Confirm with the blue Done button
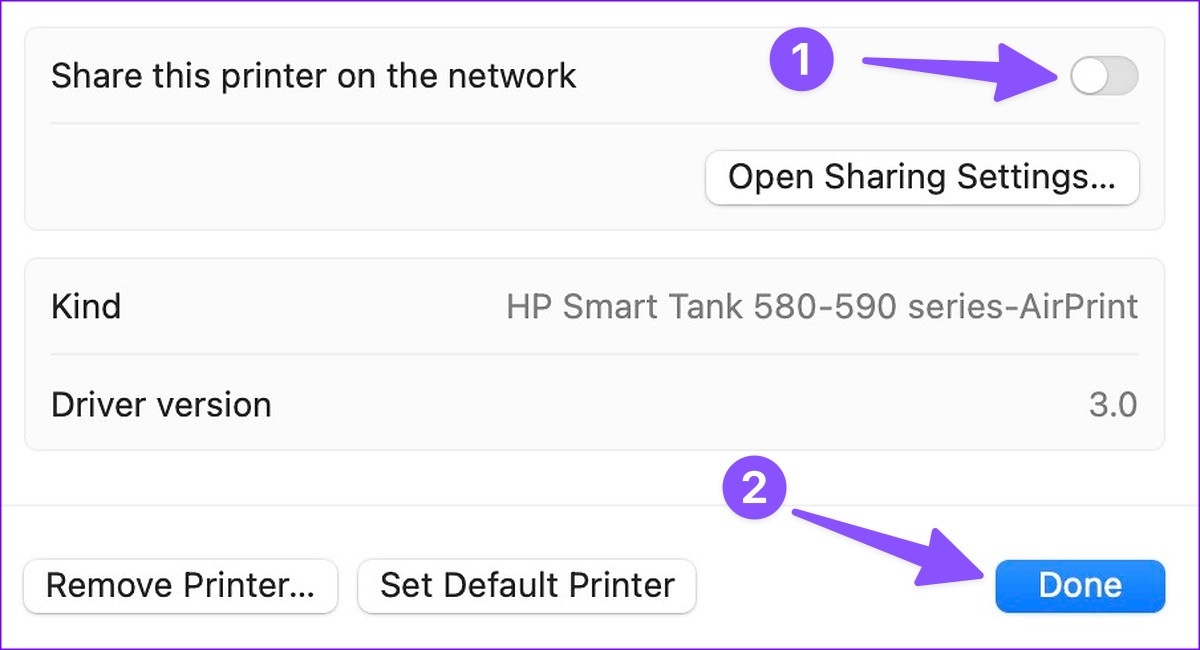The height and width of the screenshot is (650, 1200). pos(1080,585)
